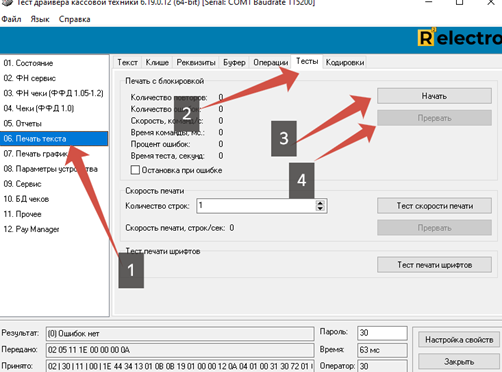The height and width of the screenshot is (372, 502).
Task: Click the Оператор input field
Action: click(382, 366)
